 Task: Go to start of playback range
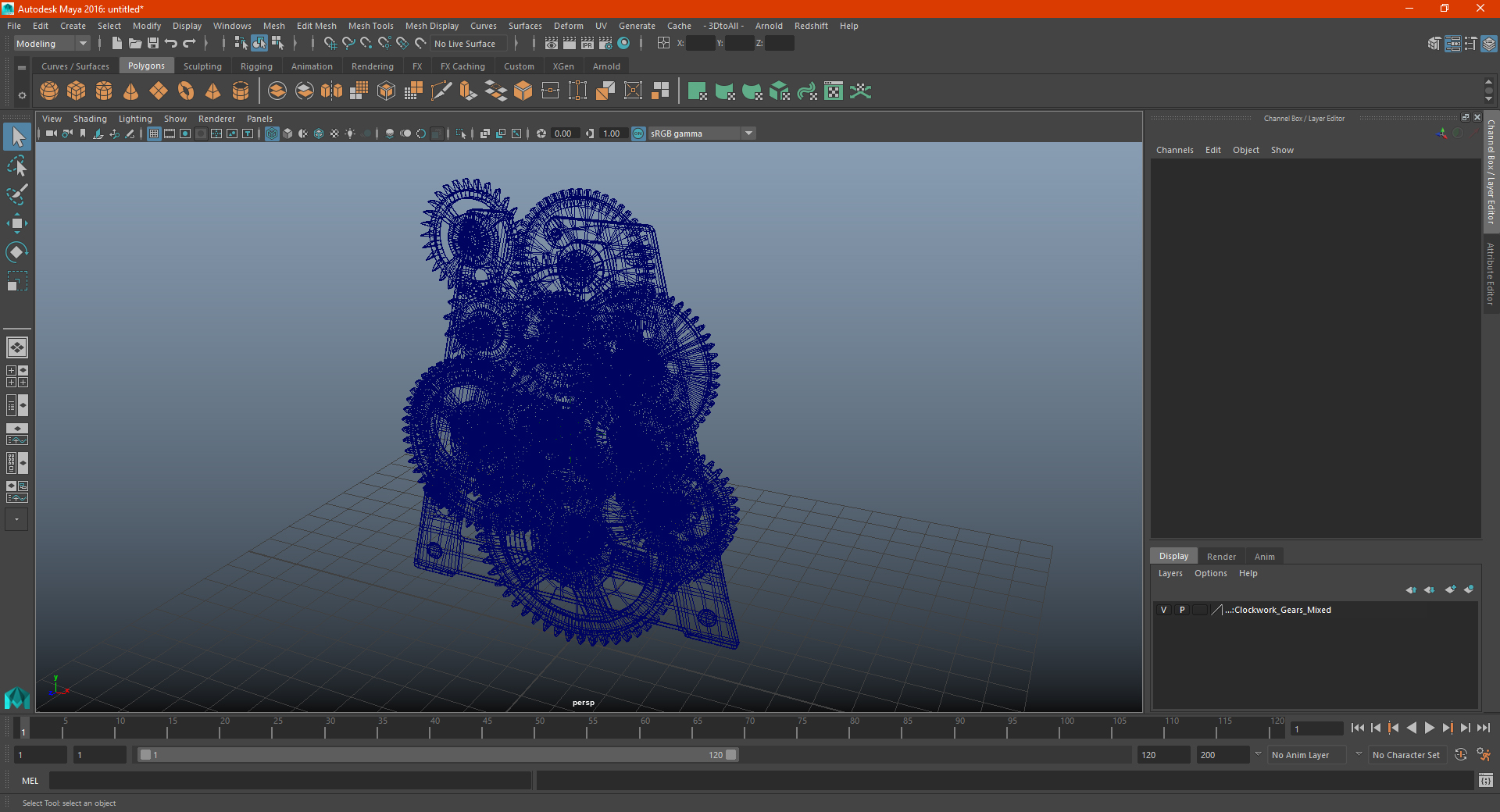tap(1358, 728)
